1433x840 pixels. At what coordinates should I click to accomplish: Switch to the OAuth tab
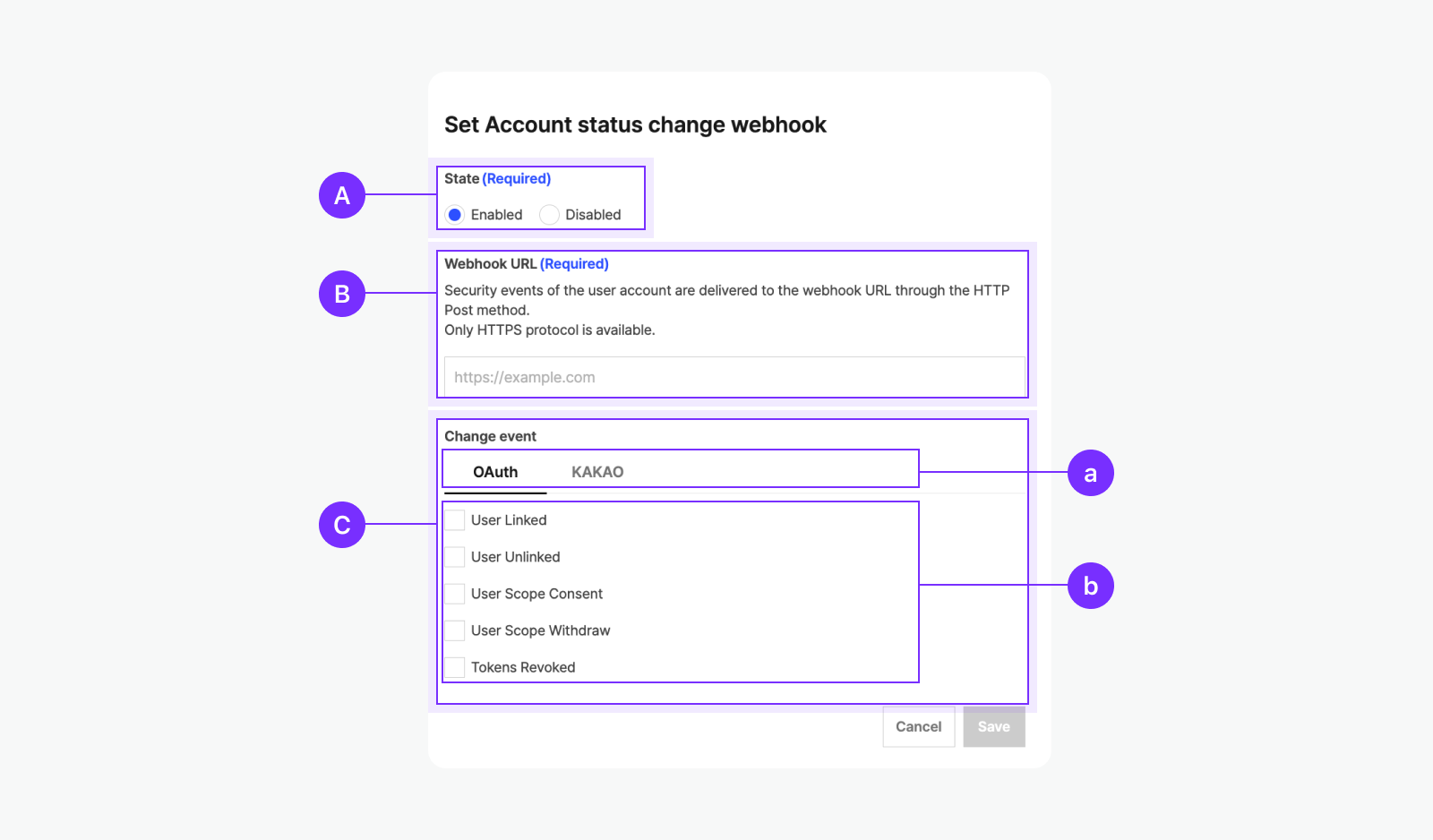(495, 472)
